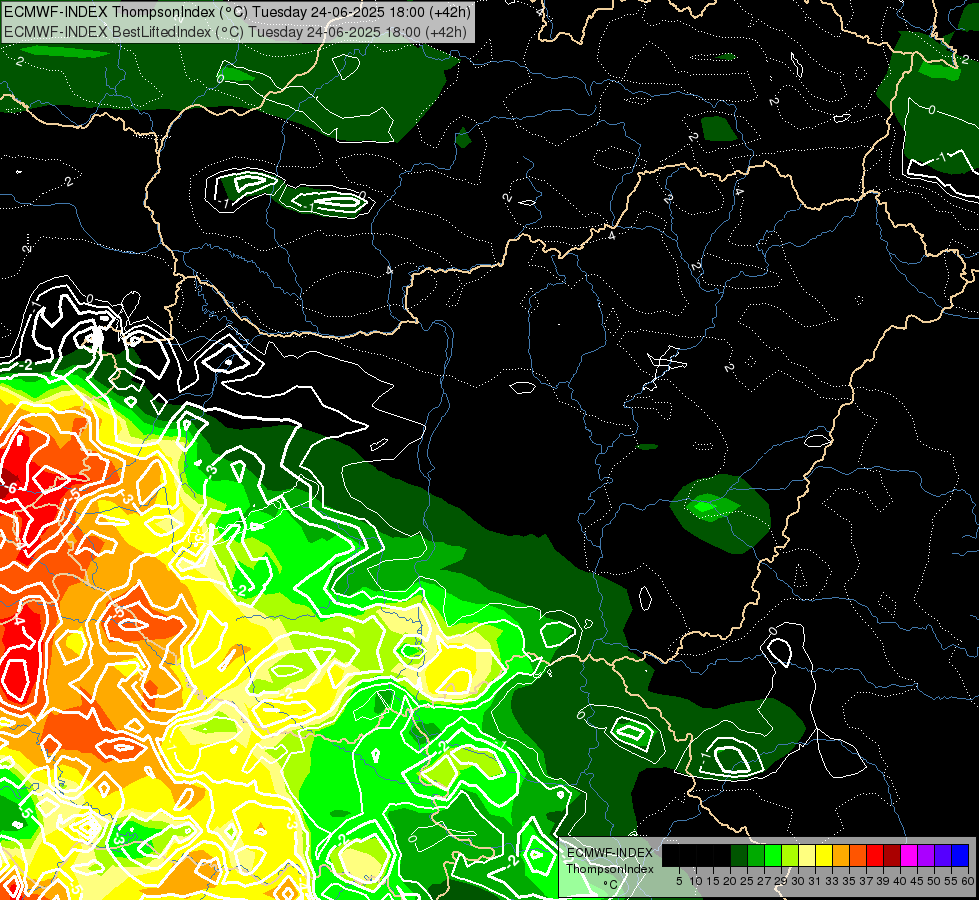Select the yellow 31-33 legend swatch

coord(824,856)
